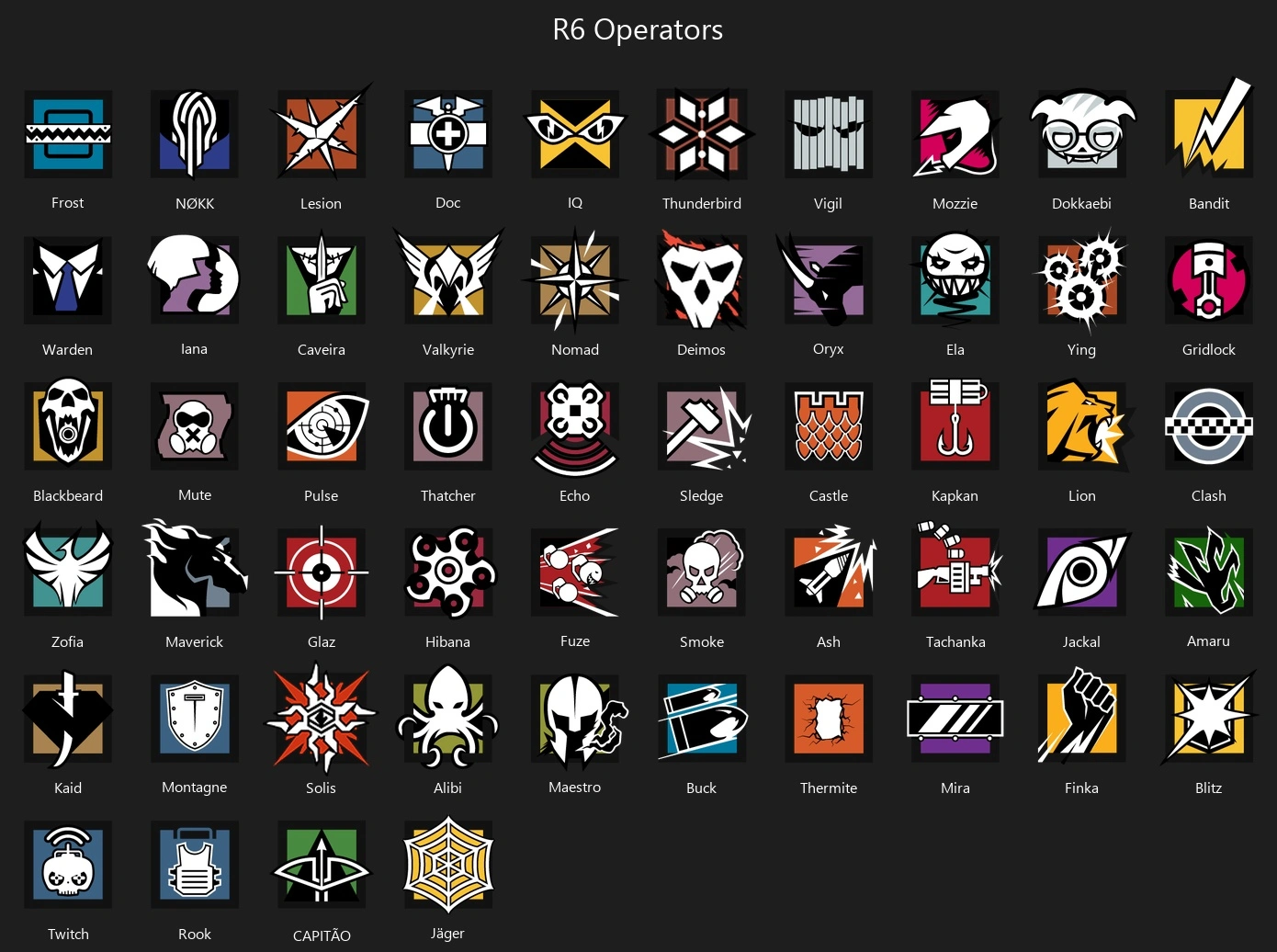Click the R6 Operators heading
The width and height of the screenshot is (1277, 952).
(638, 29)
